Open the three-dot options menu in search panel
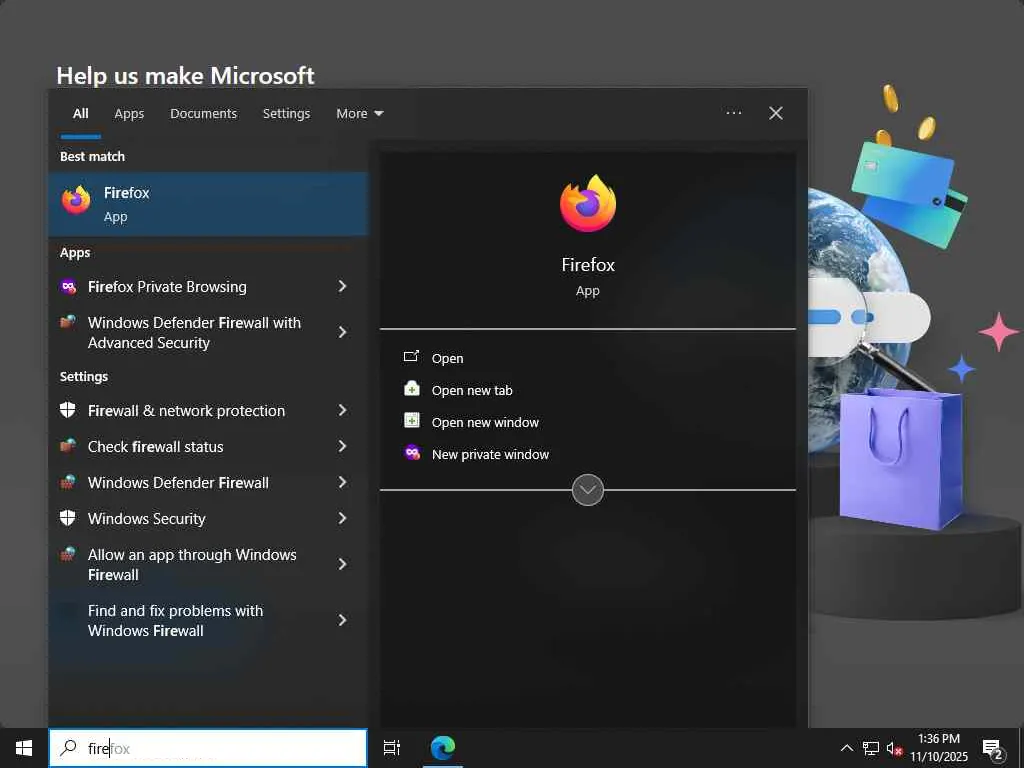The width and height of the screenshot is (1024, 768). (733, 113)
